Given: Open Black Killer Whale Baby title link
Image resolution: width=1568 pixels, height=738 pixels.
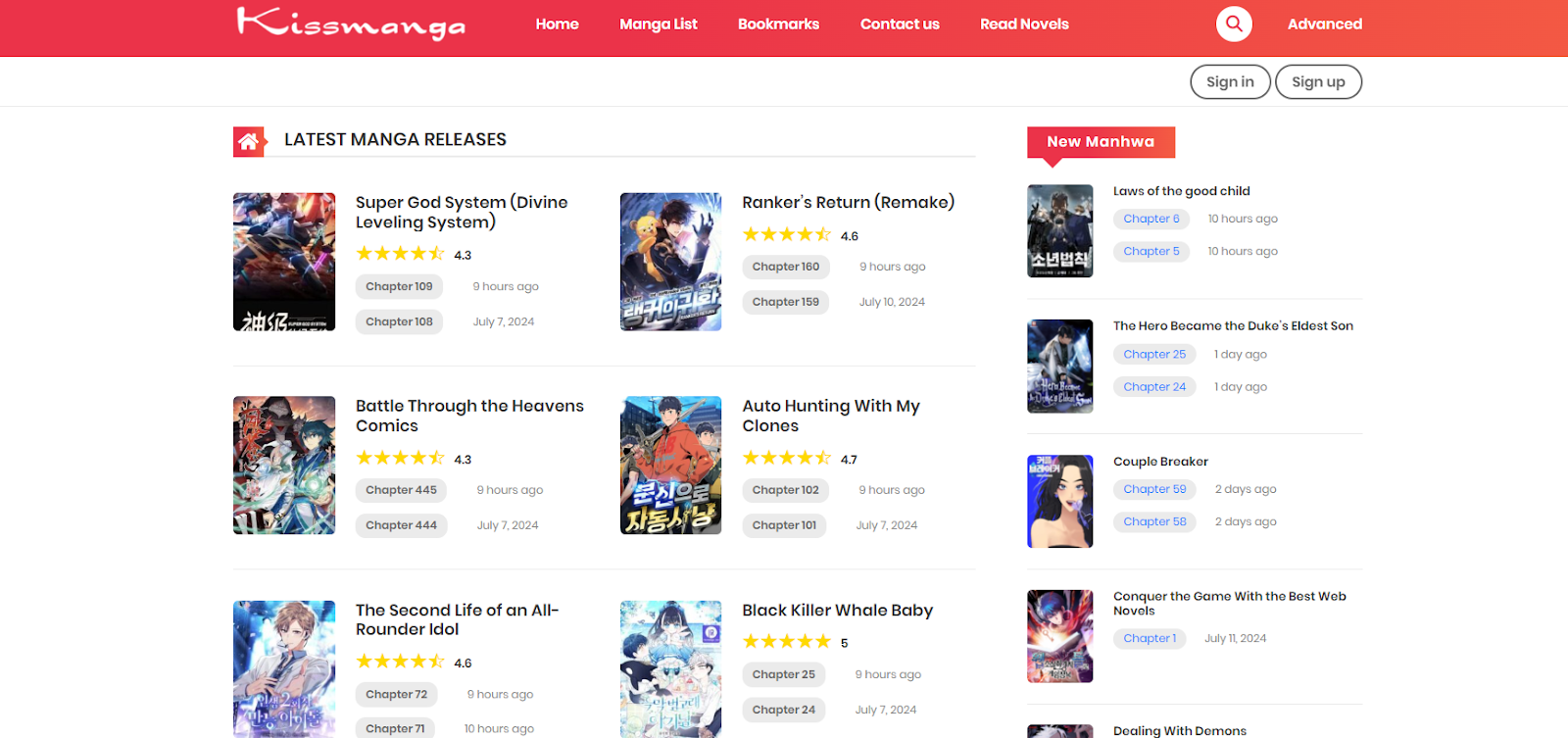Looking at the screenshot, I should [x=837, y=610].
